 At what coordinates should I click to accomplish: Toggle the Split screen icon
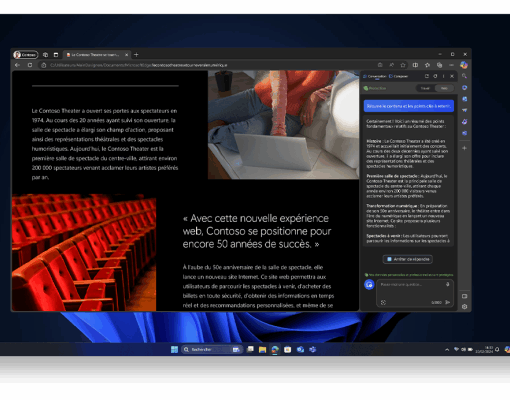coord(415,65)
